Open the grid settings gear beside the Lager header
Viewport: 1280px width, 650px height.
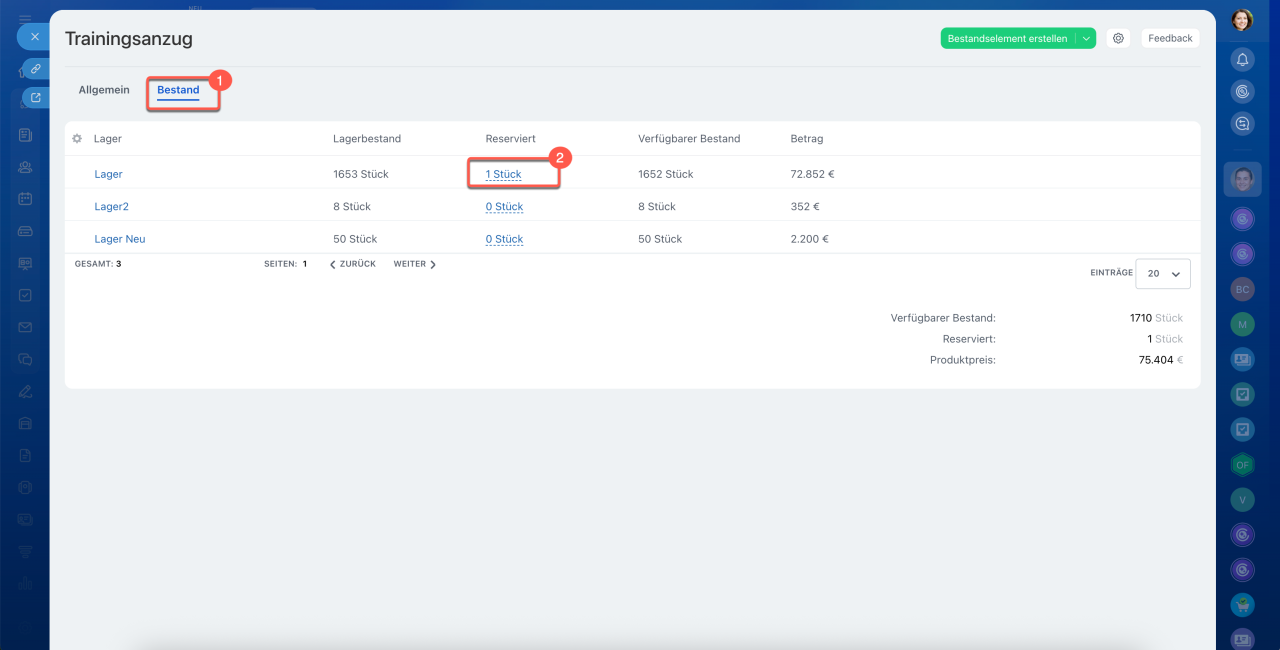[x=77, y=139]
